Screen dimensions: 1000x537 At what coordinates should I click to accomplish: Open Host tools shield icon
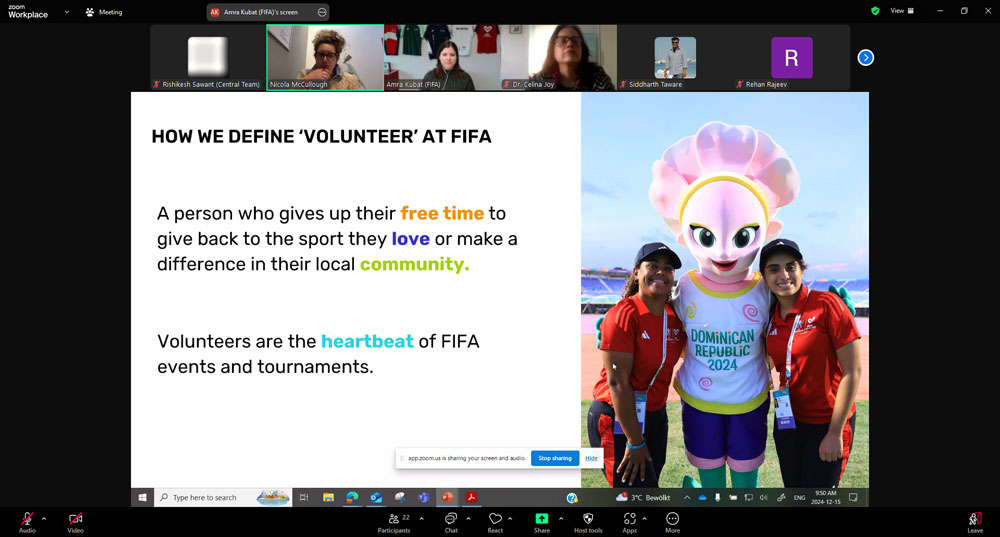(x=588, y=519)
